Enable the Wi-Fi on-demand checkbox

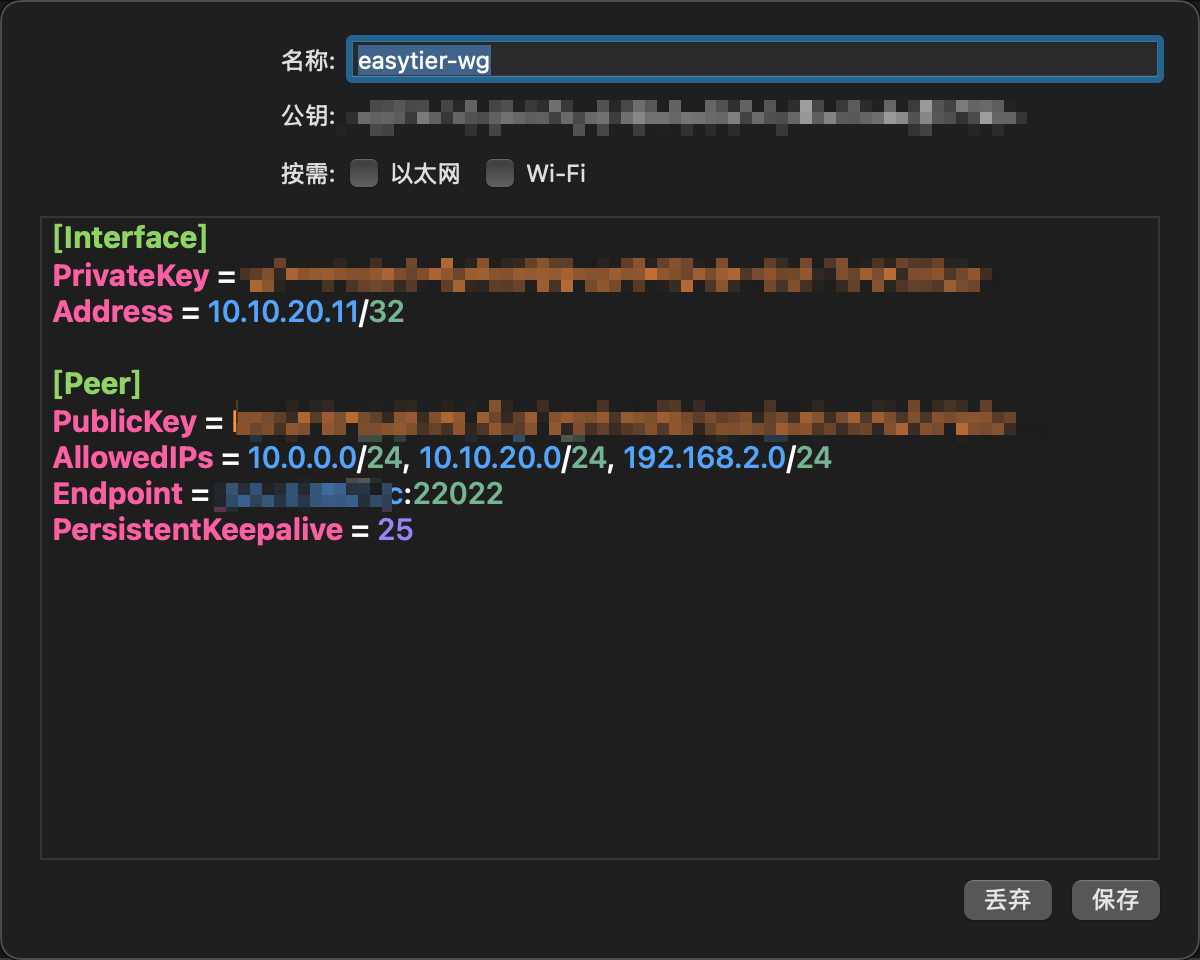(x=500, y=173)
